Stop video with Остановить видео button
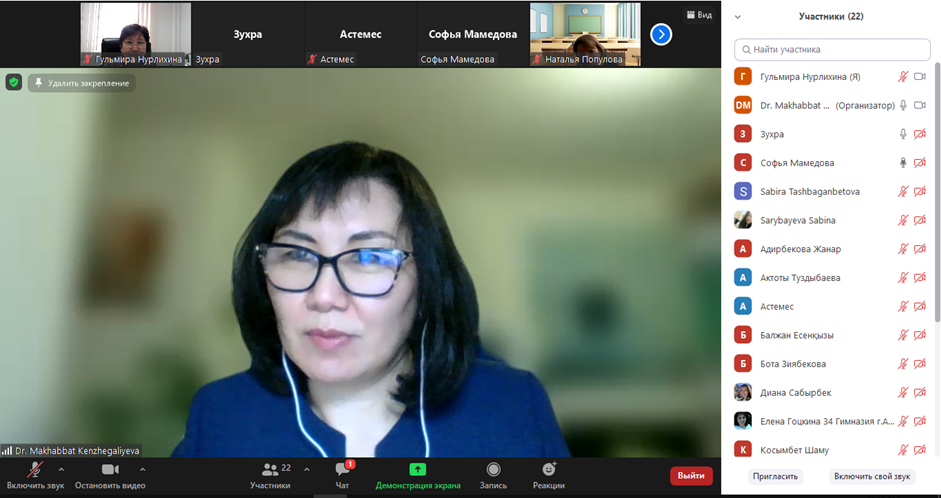The width and height of the screenshot is (941, 498). click(110, 476)
